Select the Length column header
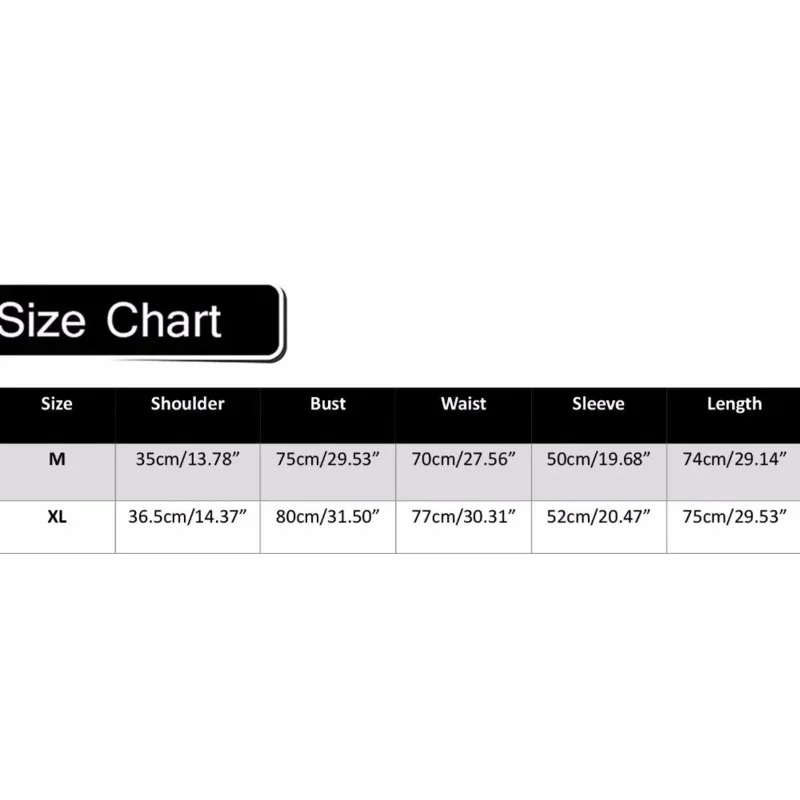This screenshot has height=800, width=800. (734, 404)
